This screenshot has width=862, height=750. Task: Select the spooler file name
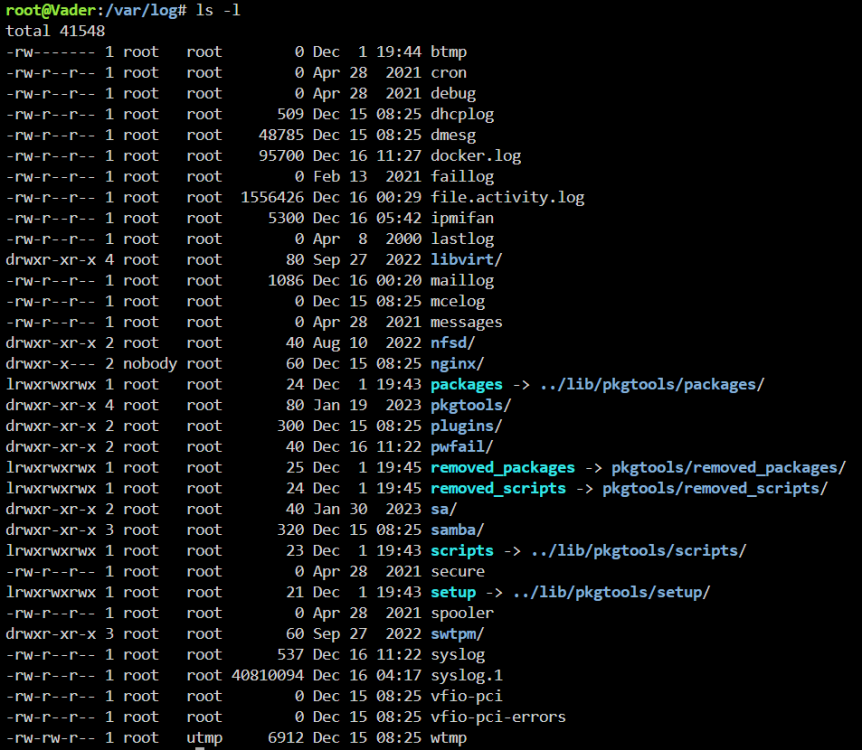462,614
